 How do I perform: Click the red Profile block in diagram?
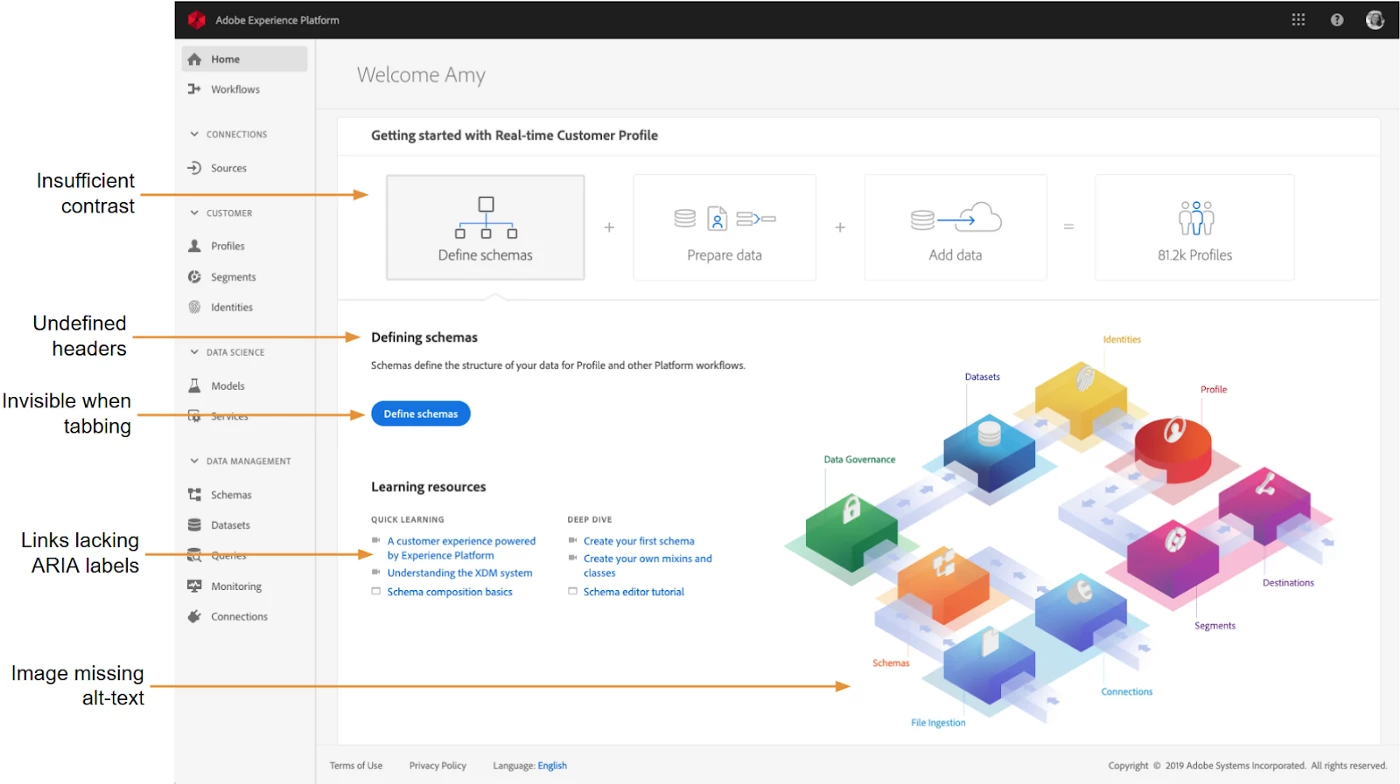click(1172, 448)
